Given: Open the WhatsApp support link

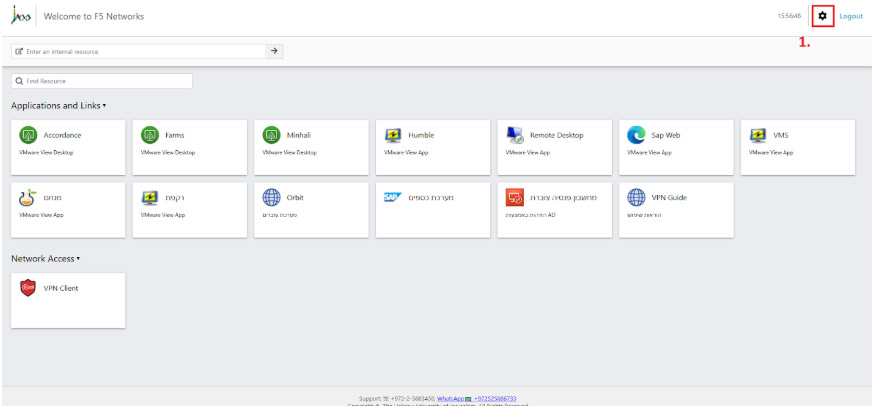Looking at the screenshot, I should click(x=454, y=398).
